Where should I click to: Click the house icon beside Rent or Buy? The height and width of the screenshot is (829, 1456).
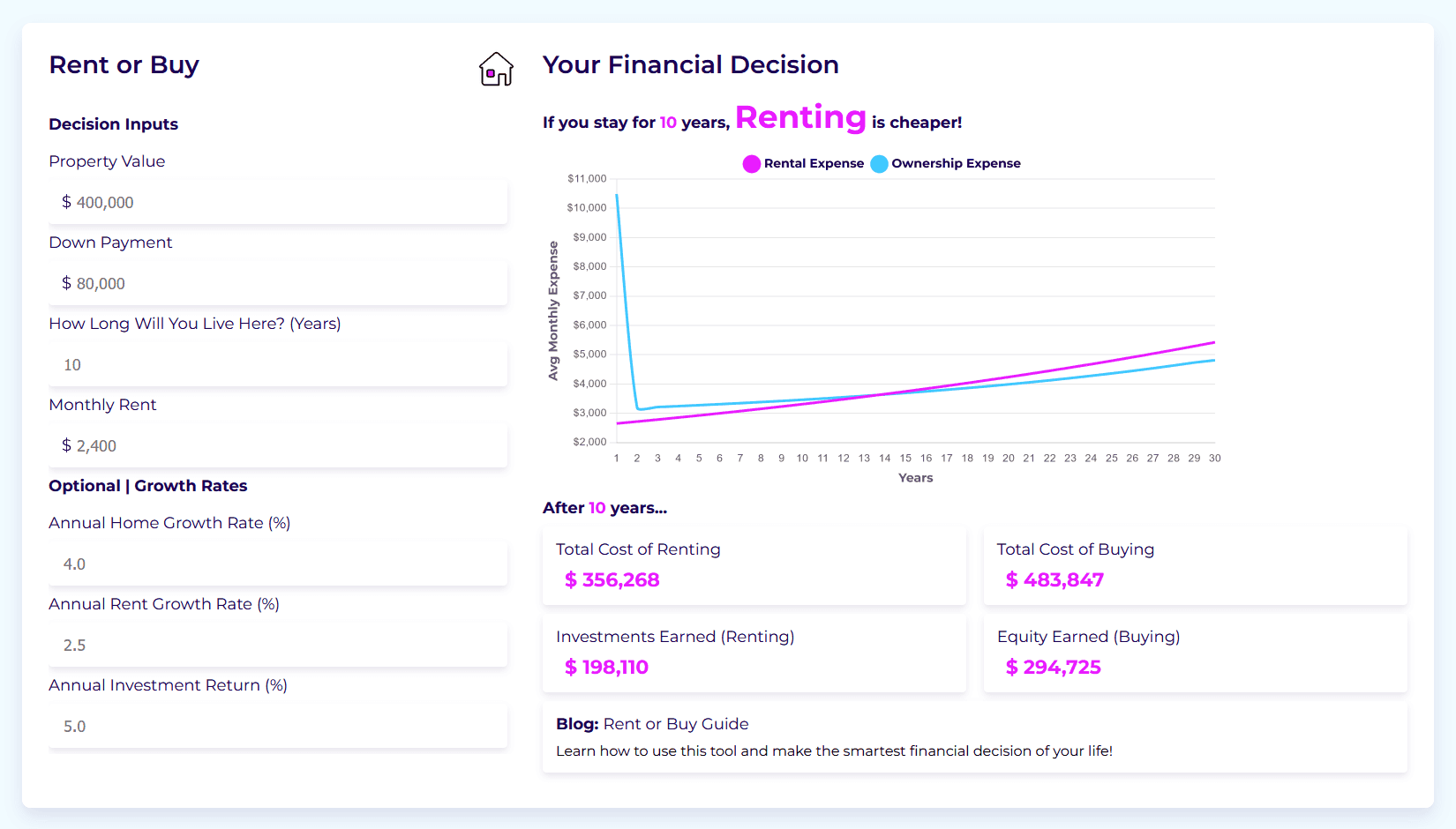tap(496, 69)
